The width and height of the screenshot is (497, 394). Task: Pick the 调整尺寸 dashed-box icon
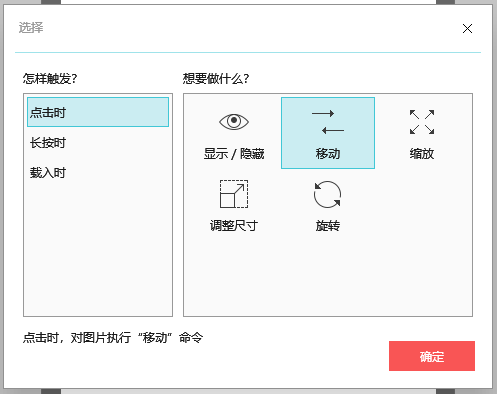coord(234,194)
